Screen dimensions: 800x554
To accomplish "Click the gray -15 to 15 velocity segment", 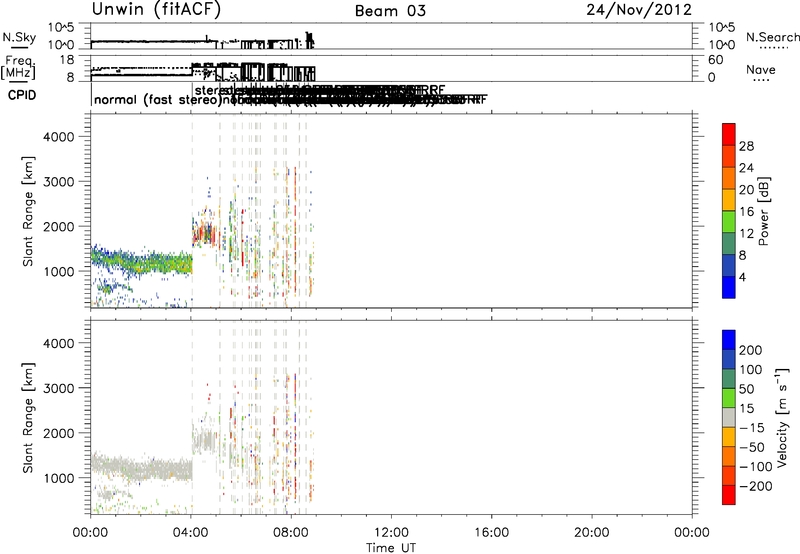I will [x=729, y=418].
